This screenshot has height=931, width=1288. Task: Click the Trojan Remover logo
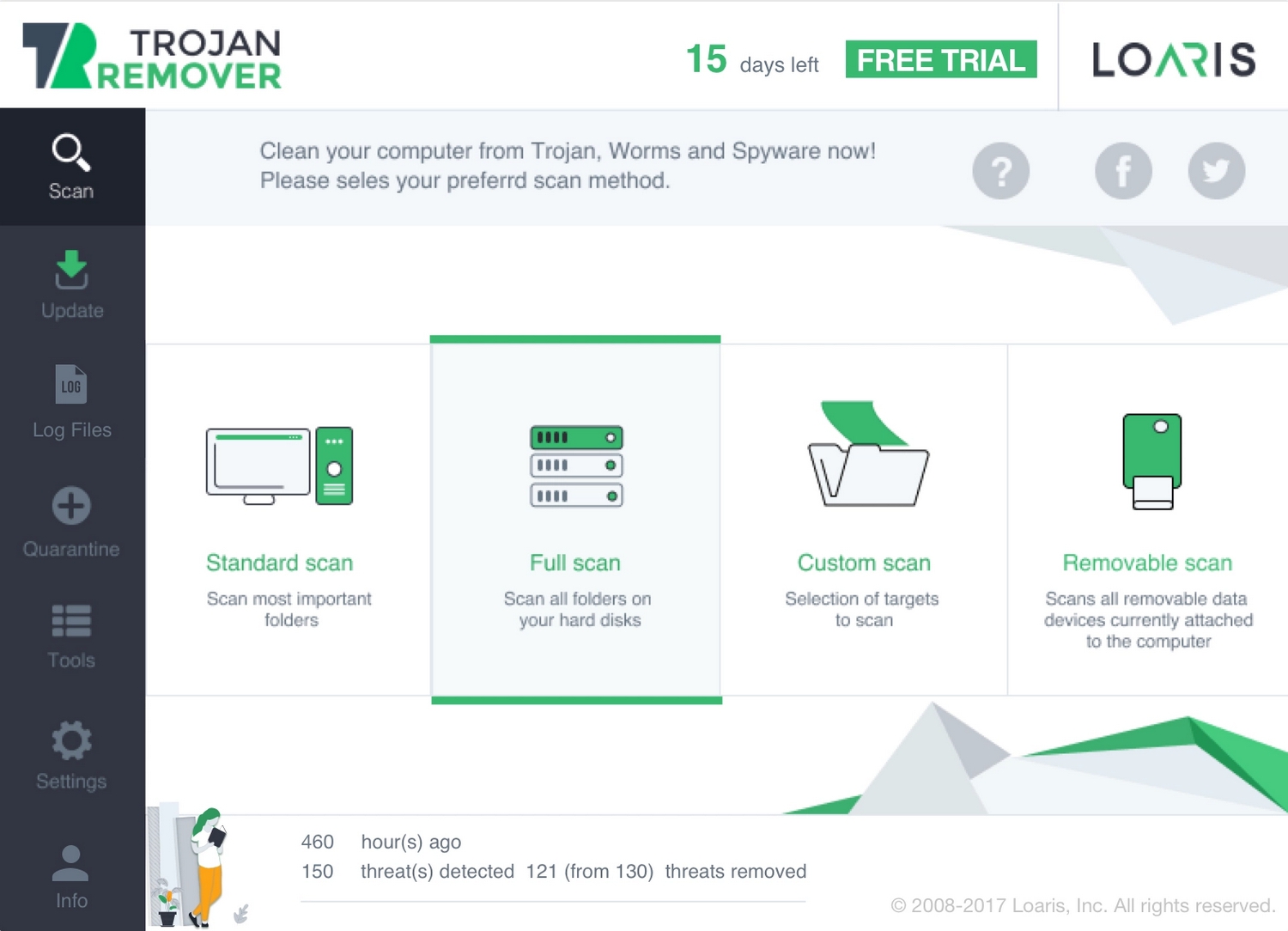click(x=152, y=57)
